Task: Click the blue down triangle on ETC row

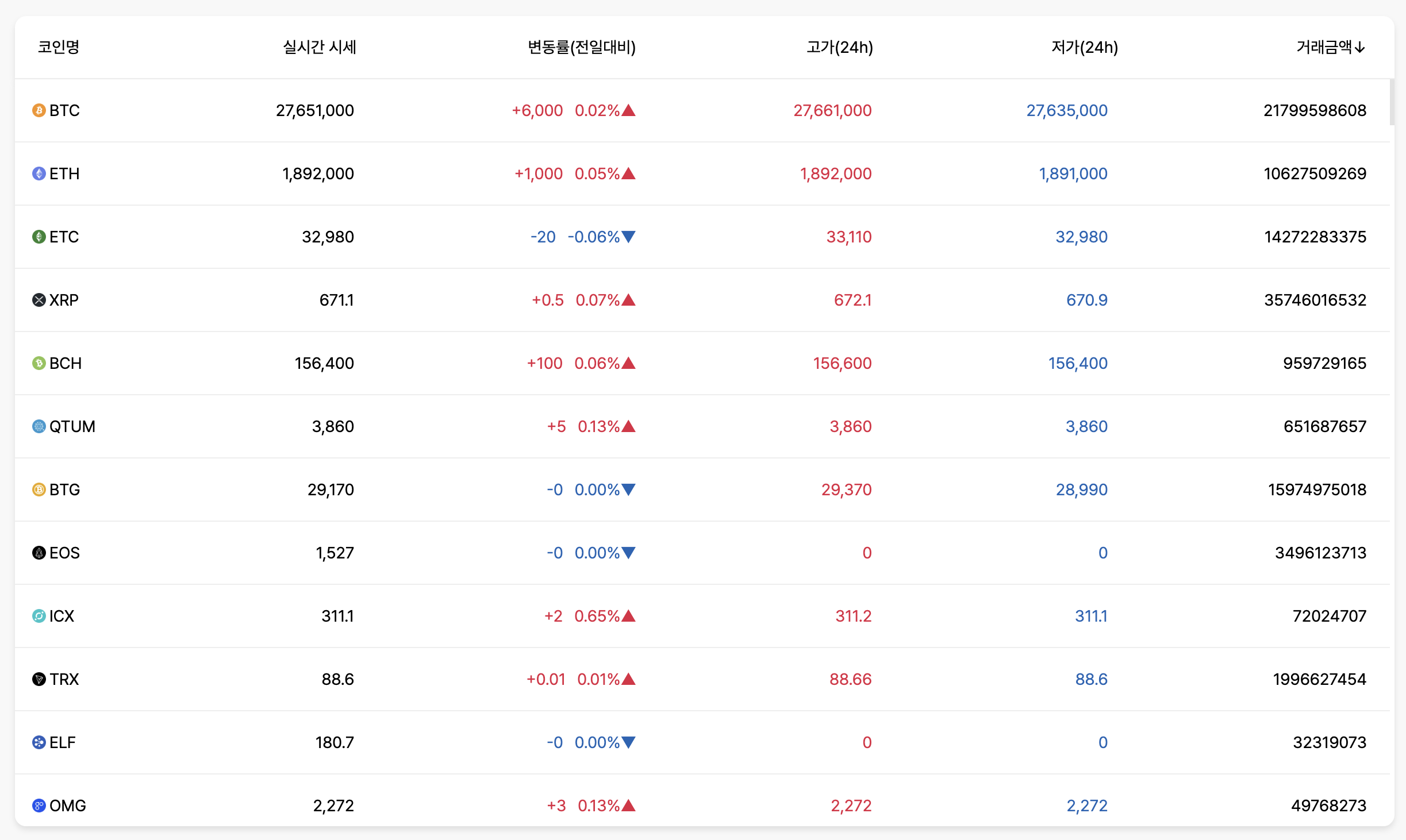Action: pyautogui.click(x=628, y=237)
